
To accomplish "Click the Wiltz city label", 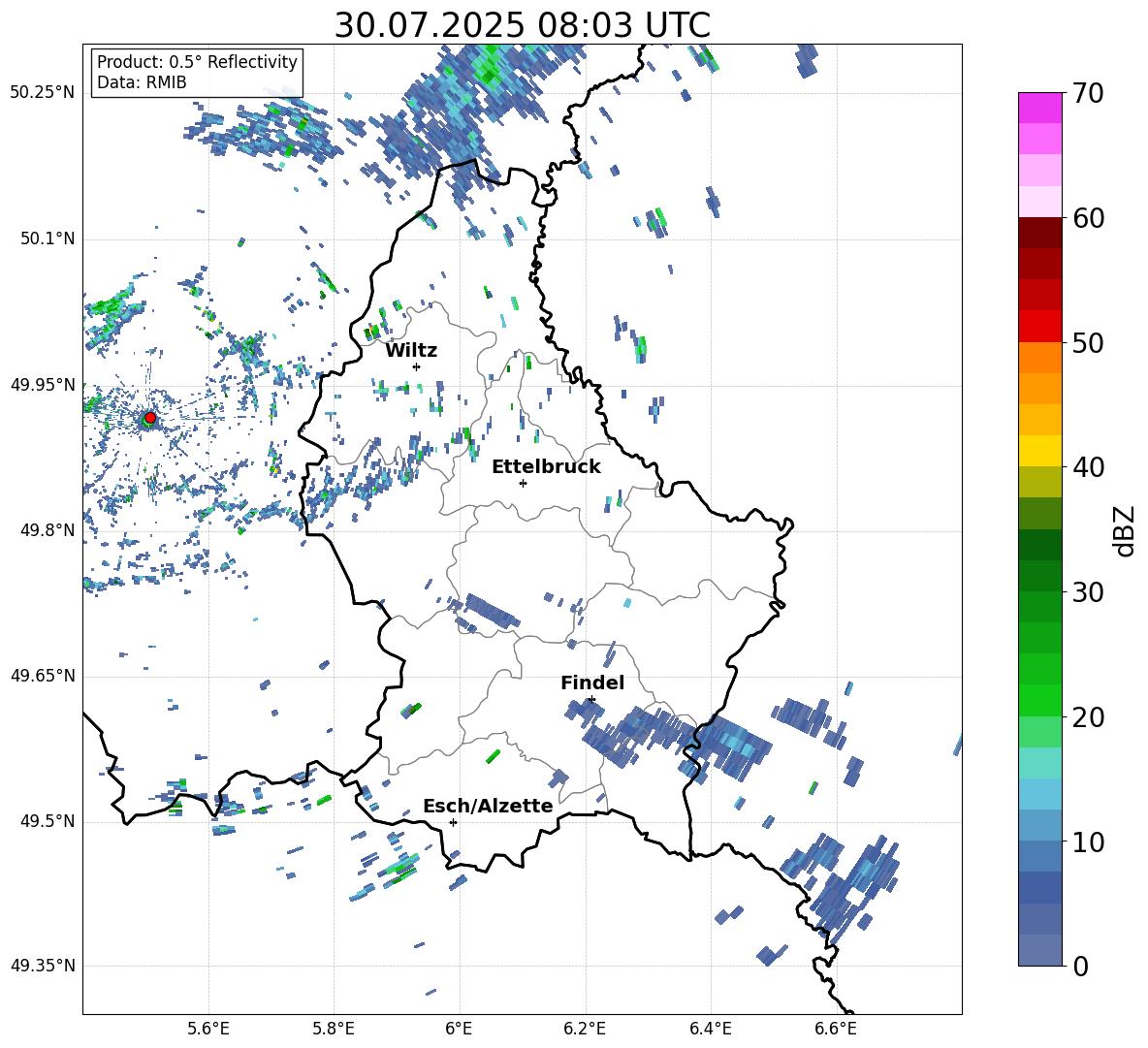I will 411,351.
